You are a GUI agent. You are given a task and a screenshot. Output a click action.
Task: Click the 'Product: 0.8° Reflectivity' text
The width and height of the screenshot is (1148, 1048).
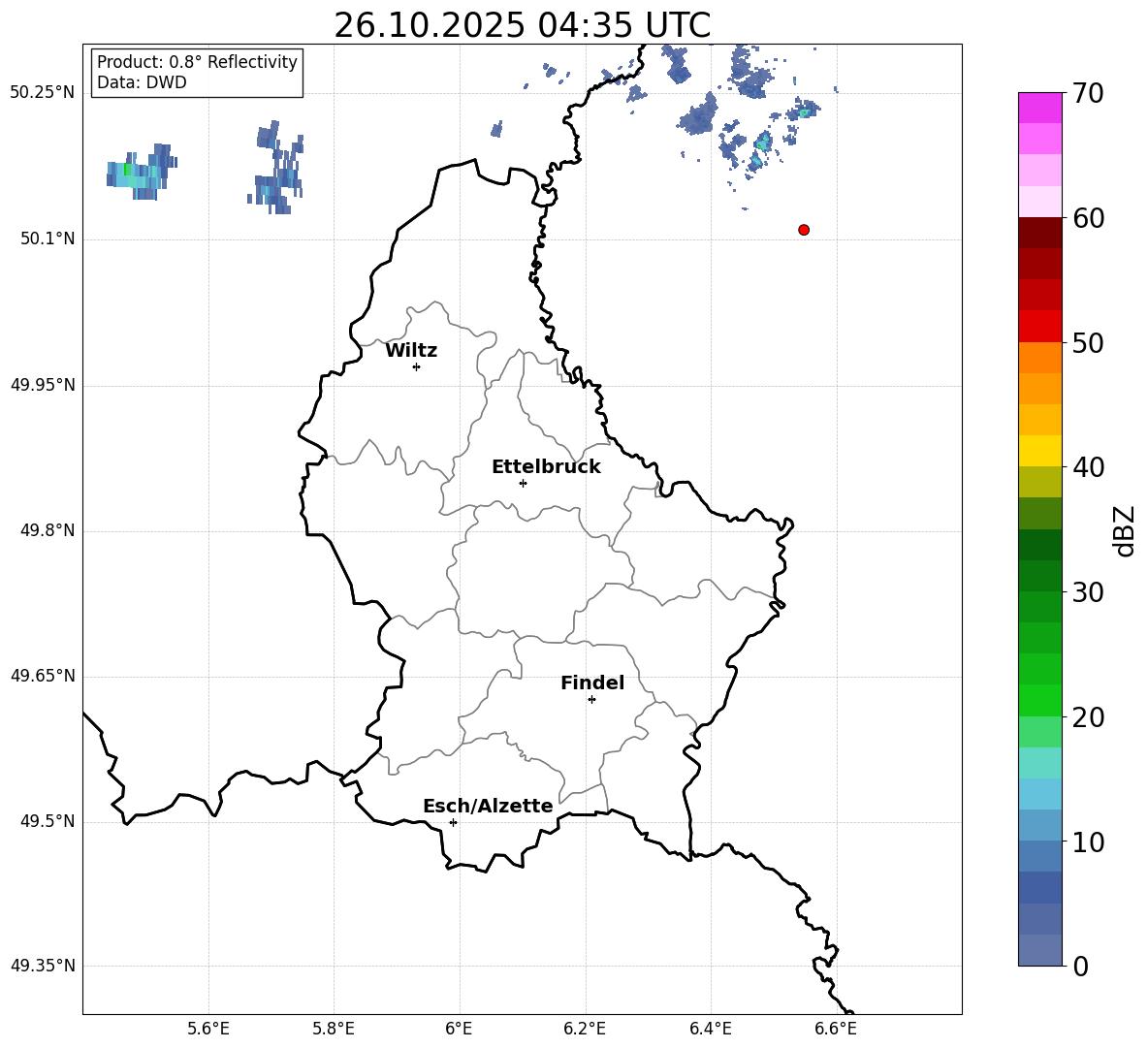[x=197, y=61]
